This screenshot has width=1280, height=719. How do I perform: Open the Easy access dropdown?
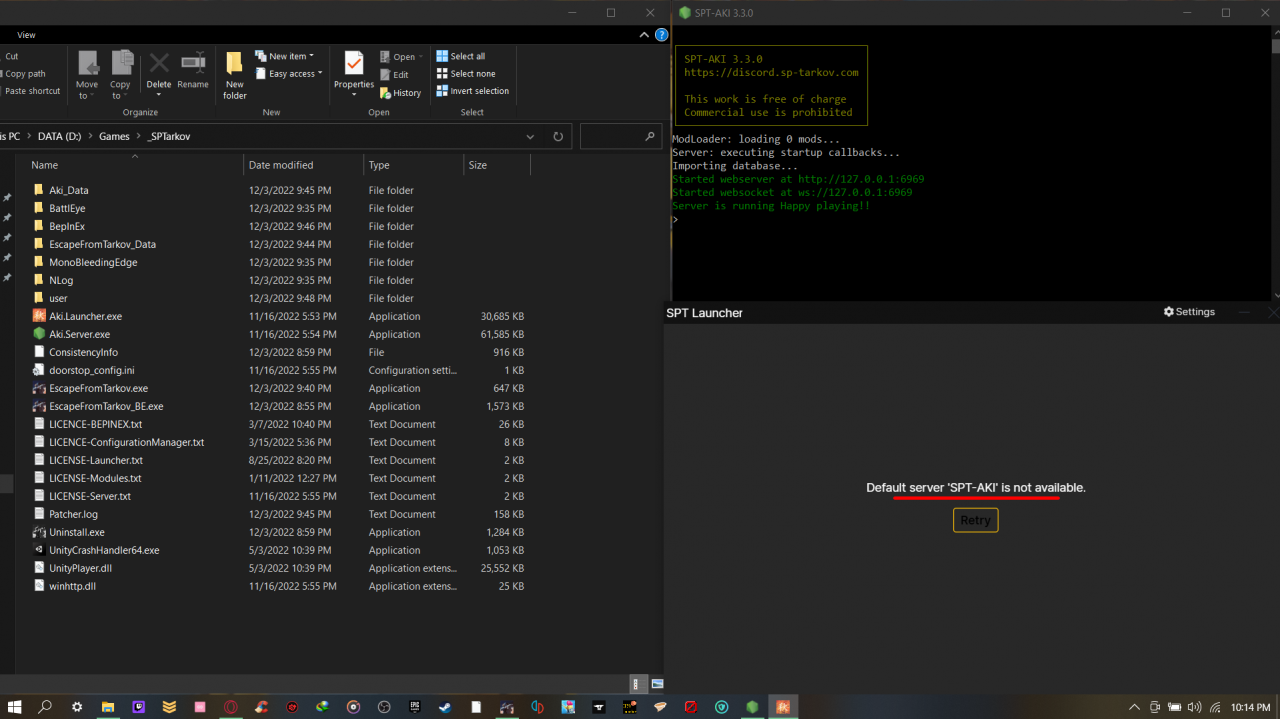(x=289, y=74)
